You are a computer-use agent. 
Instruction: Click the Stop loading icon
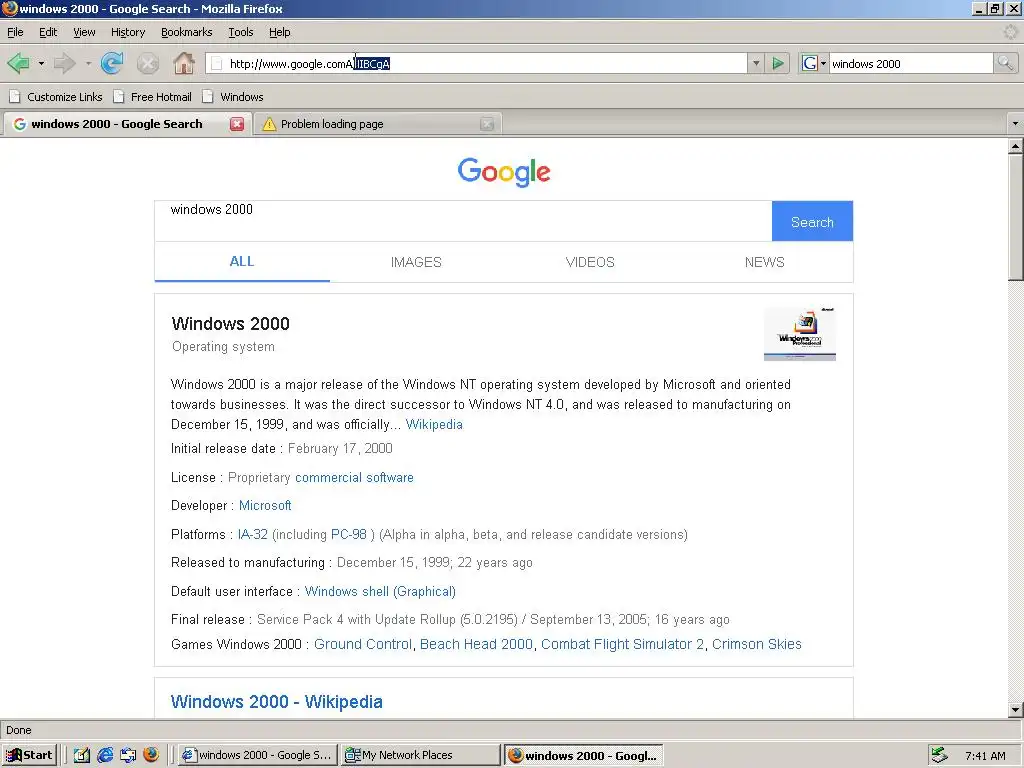pos(148,63)
